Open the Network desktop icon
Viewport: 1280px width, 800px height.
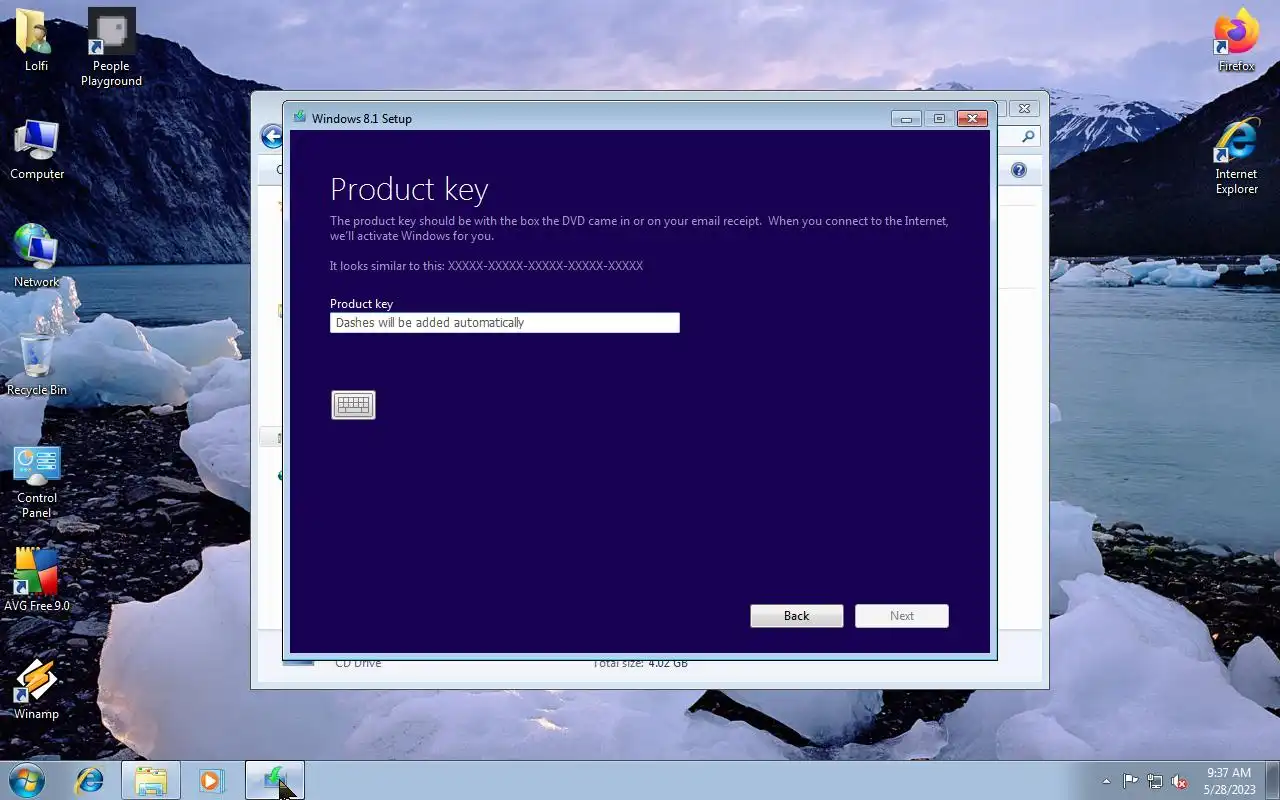(x=37, y=257)
